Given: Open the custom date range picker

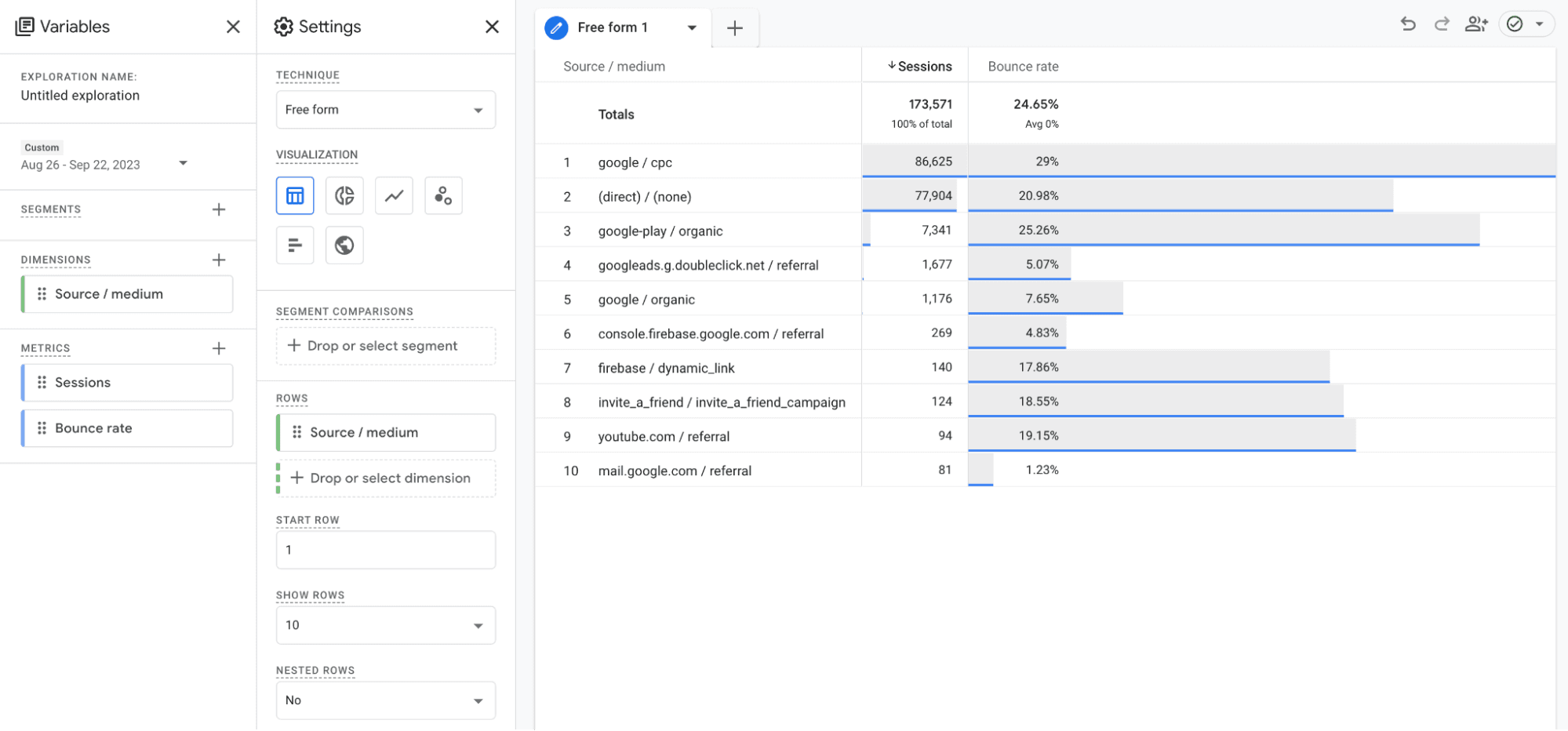Looking at the screenshot, I should click(x=104, y=164).
